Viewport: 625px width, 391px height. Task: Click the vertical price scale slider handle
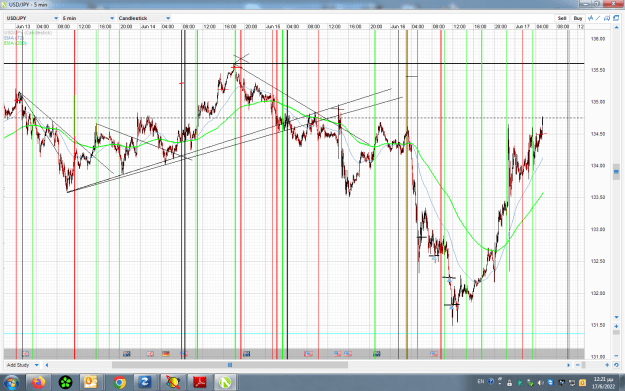click(x=616, y=172)
